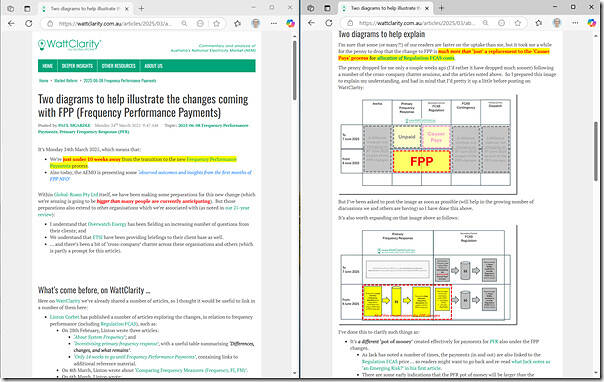Refresh the page in left window
Screen dimensions: 604x382
[x=29, y=23]
